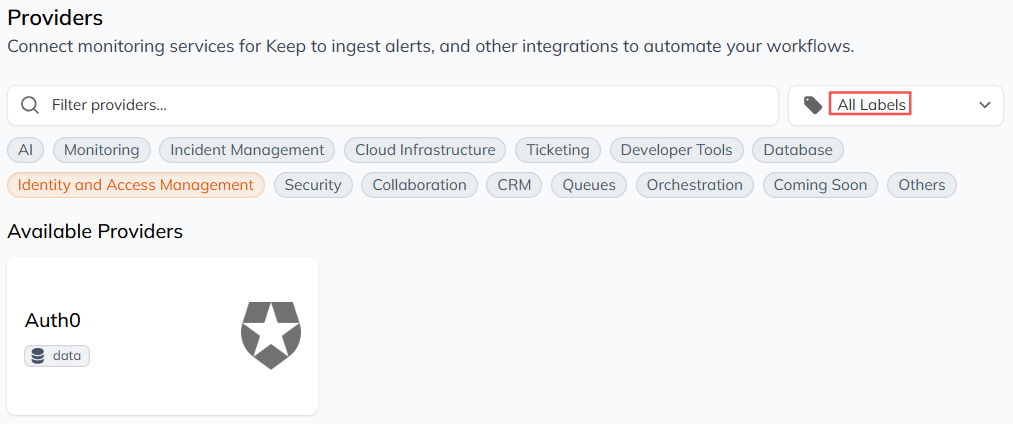This screenshot has height=424, width=1013.
Task: Filter by Developer Tools category
Action: tap(676, 150)
